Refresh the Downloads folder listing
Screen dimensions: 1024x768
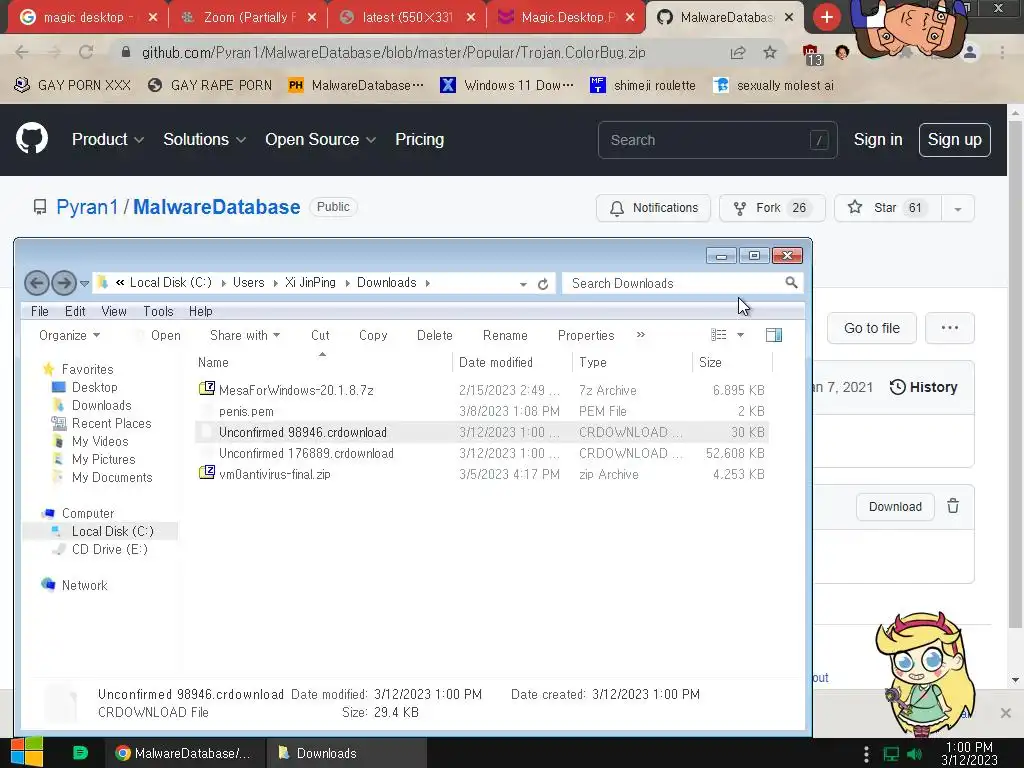tap(543, 284)
